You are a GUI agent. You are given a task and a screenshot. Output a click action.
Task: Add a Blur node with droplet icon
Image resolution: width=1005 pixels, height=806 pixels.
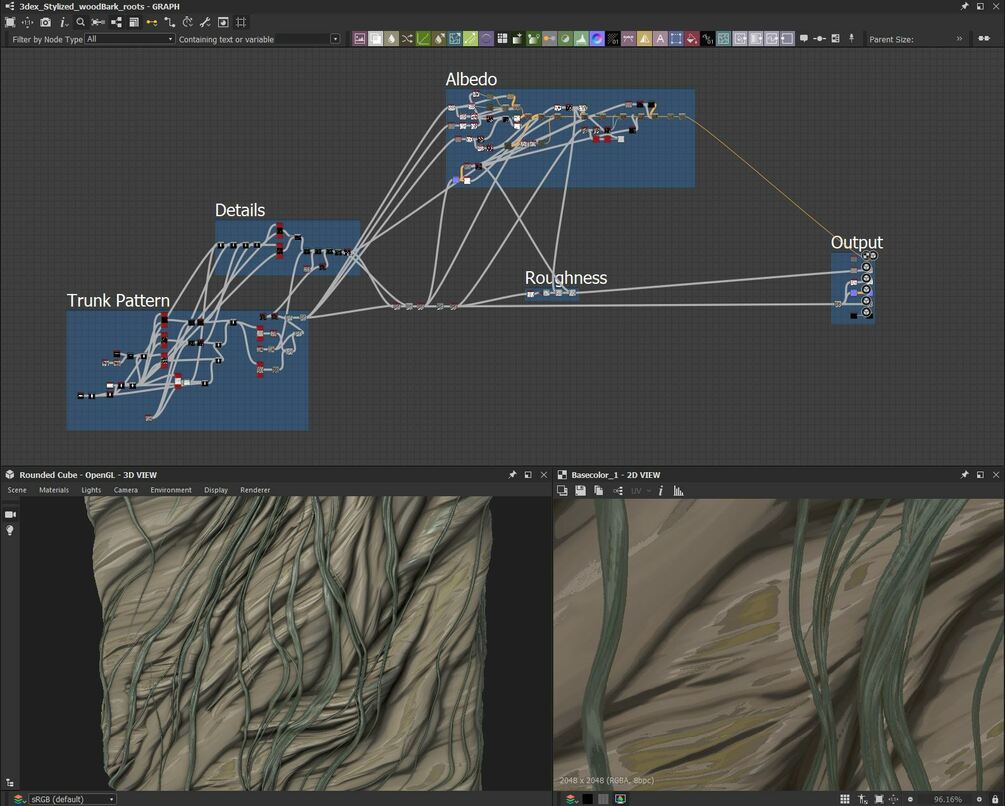click(x=391, y=39)
